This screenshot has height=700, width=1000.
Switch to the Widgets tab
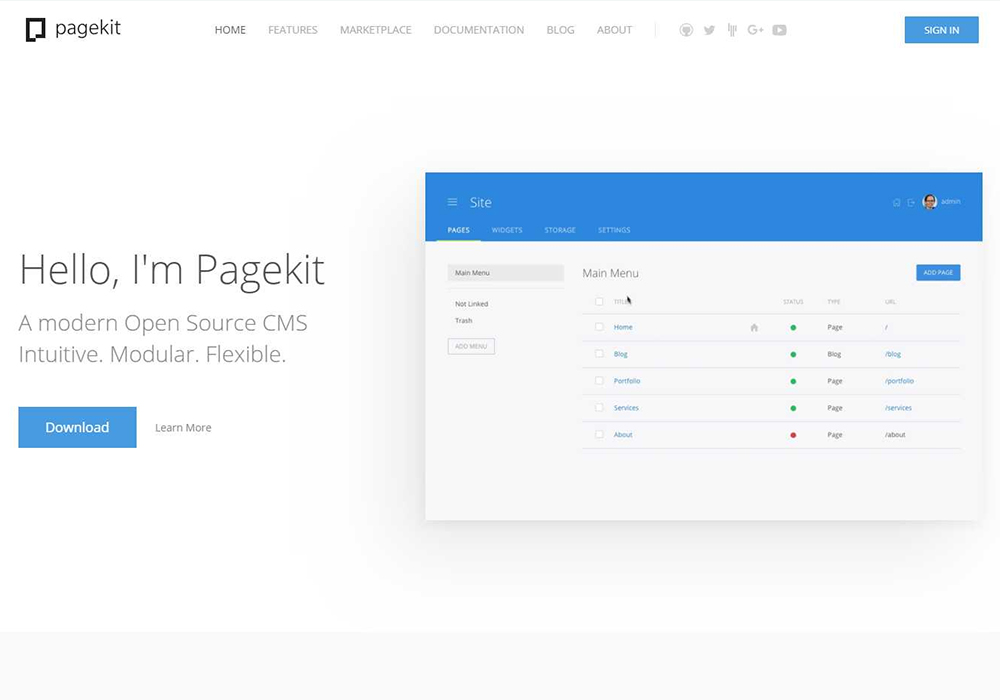pos(507,230)
